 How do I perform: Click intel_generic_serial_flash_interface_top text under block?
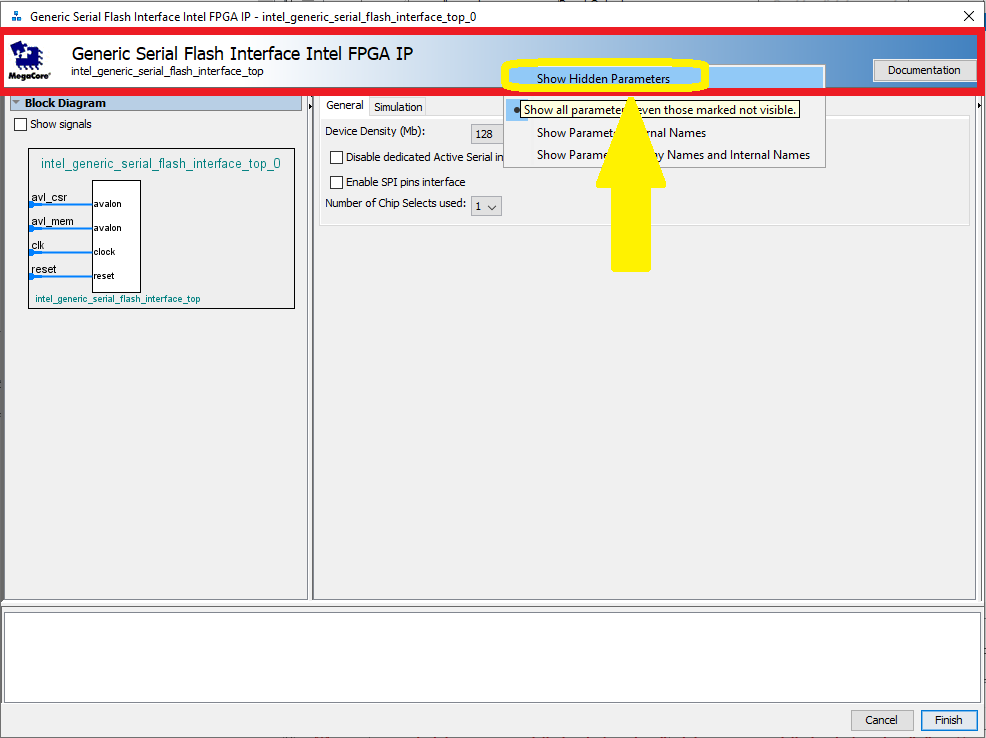pyautogui.click(x=118, y=299)
